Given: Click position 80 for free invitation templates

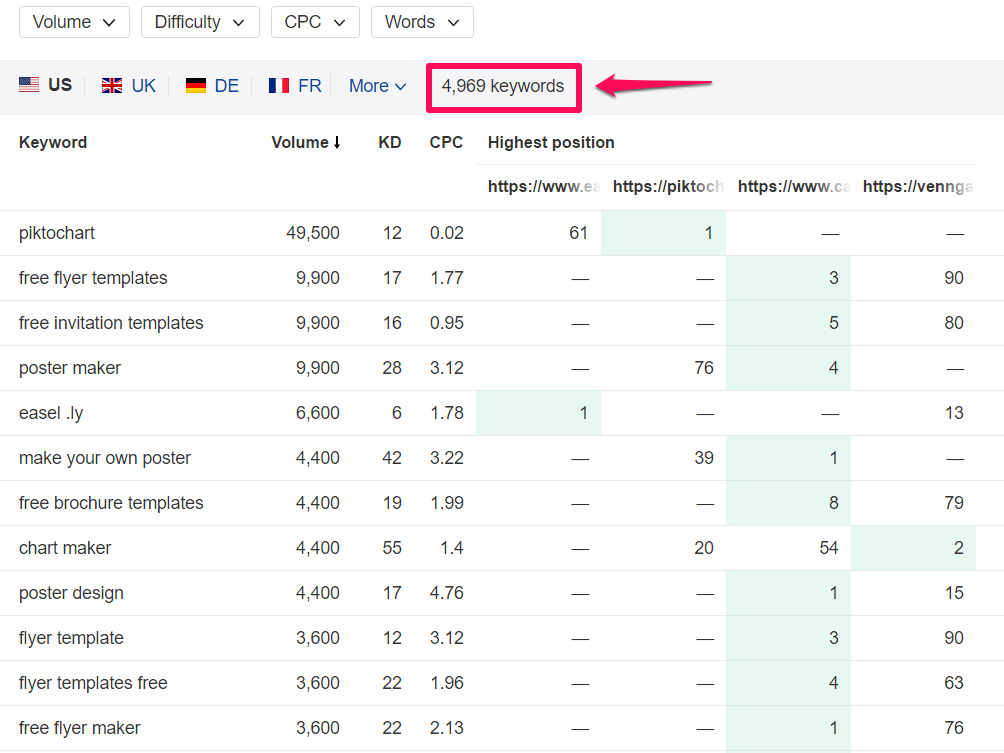Looking at the screenshot, I should [x=954, y=323].
